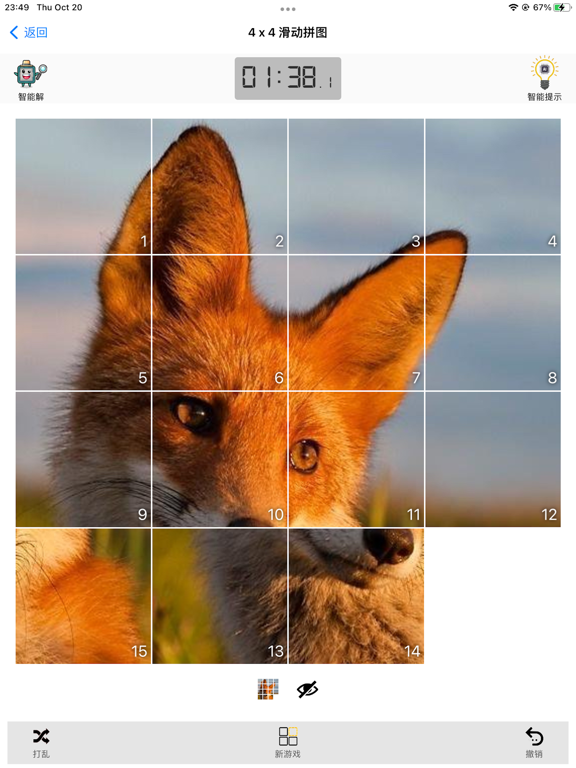
Task: Slide tile 14 into empty space
Action: point(356,596)
